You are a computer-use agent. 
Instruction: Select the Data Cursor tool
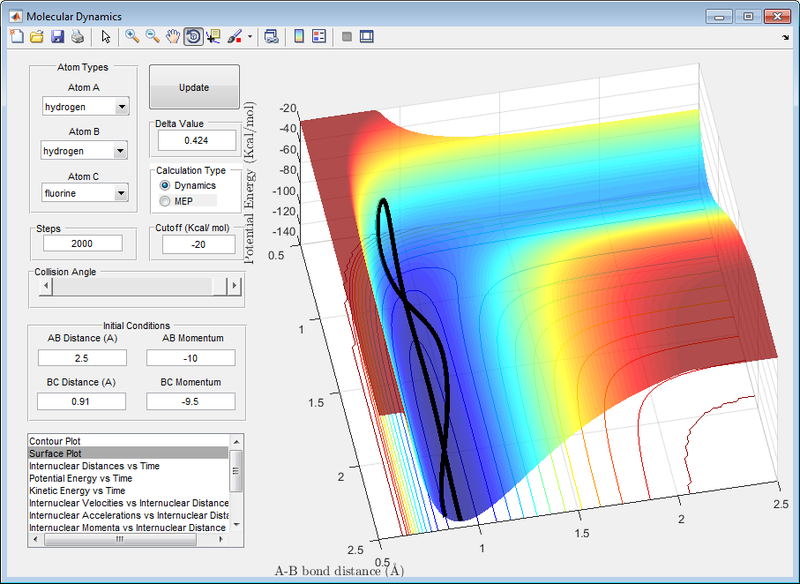tap(213, 37)
